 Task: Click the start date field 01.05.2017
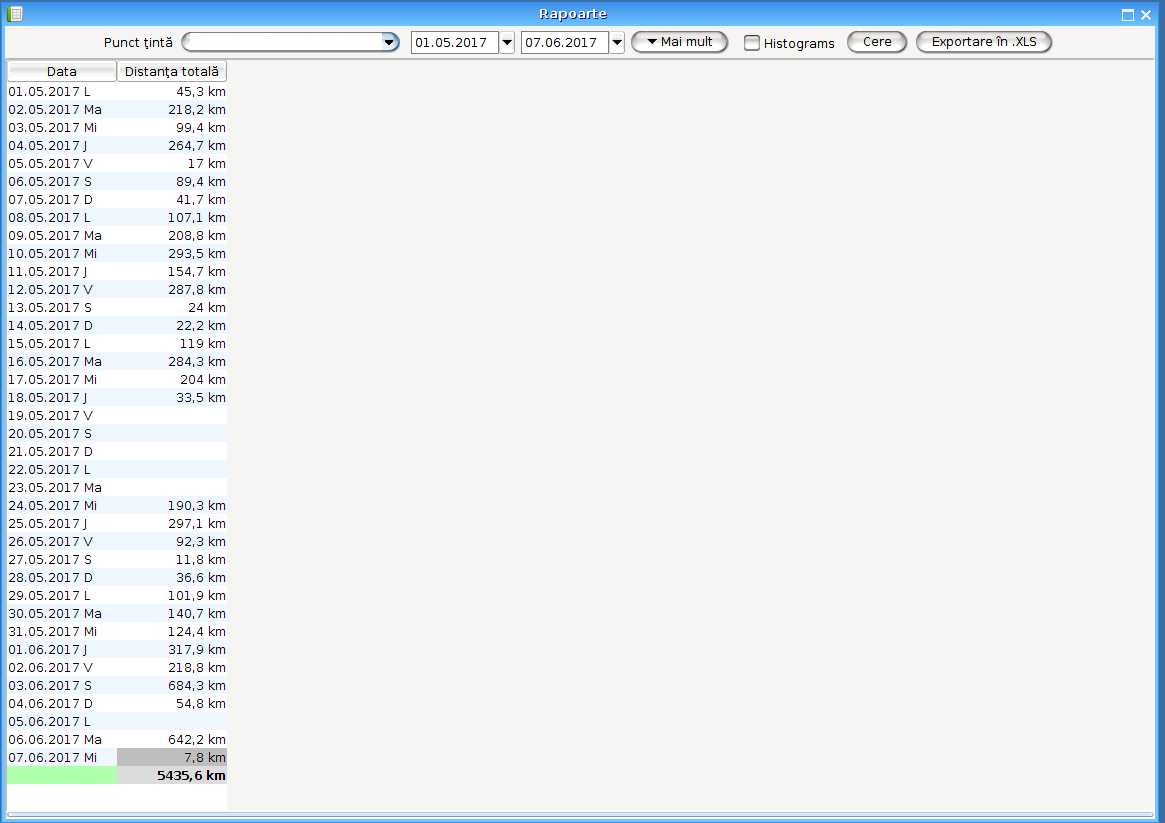455,42
